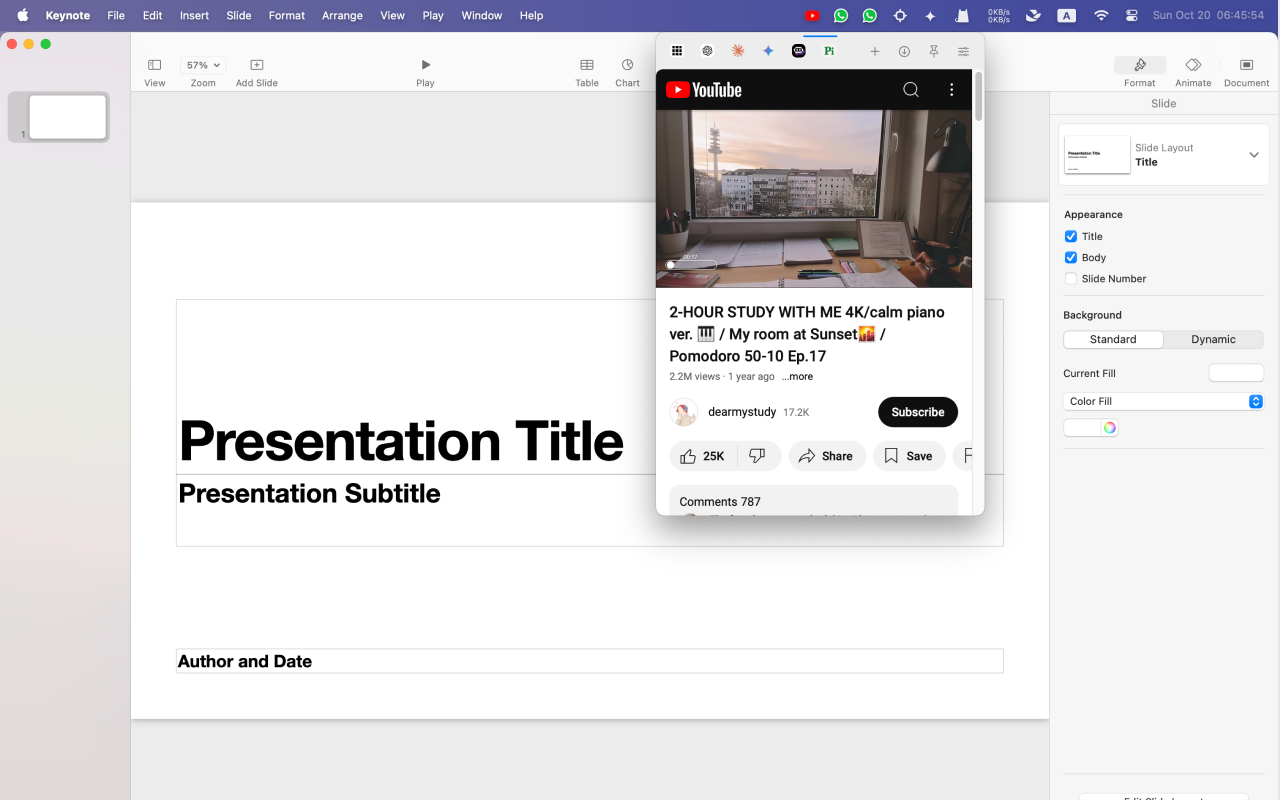Open the Insert menu

tap(194, 15)
